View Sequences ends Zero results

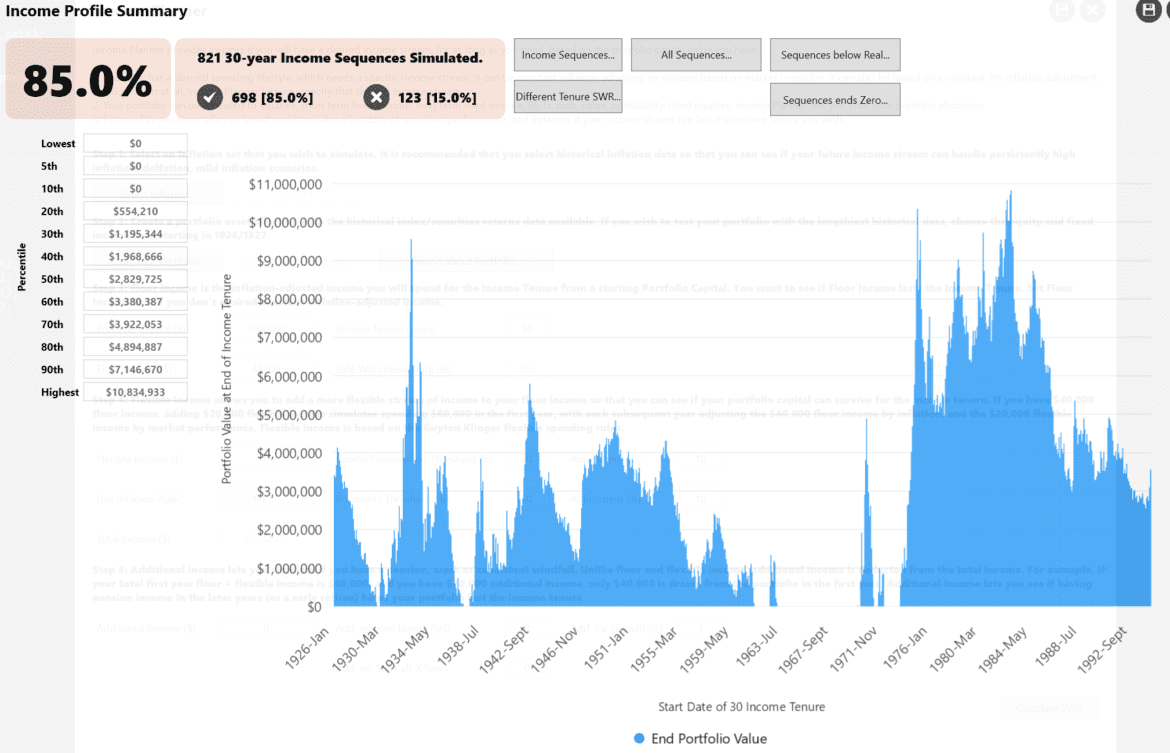(x=834, y=100)
